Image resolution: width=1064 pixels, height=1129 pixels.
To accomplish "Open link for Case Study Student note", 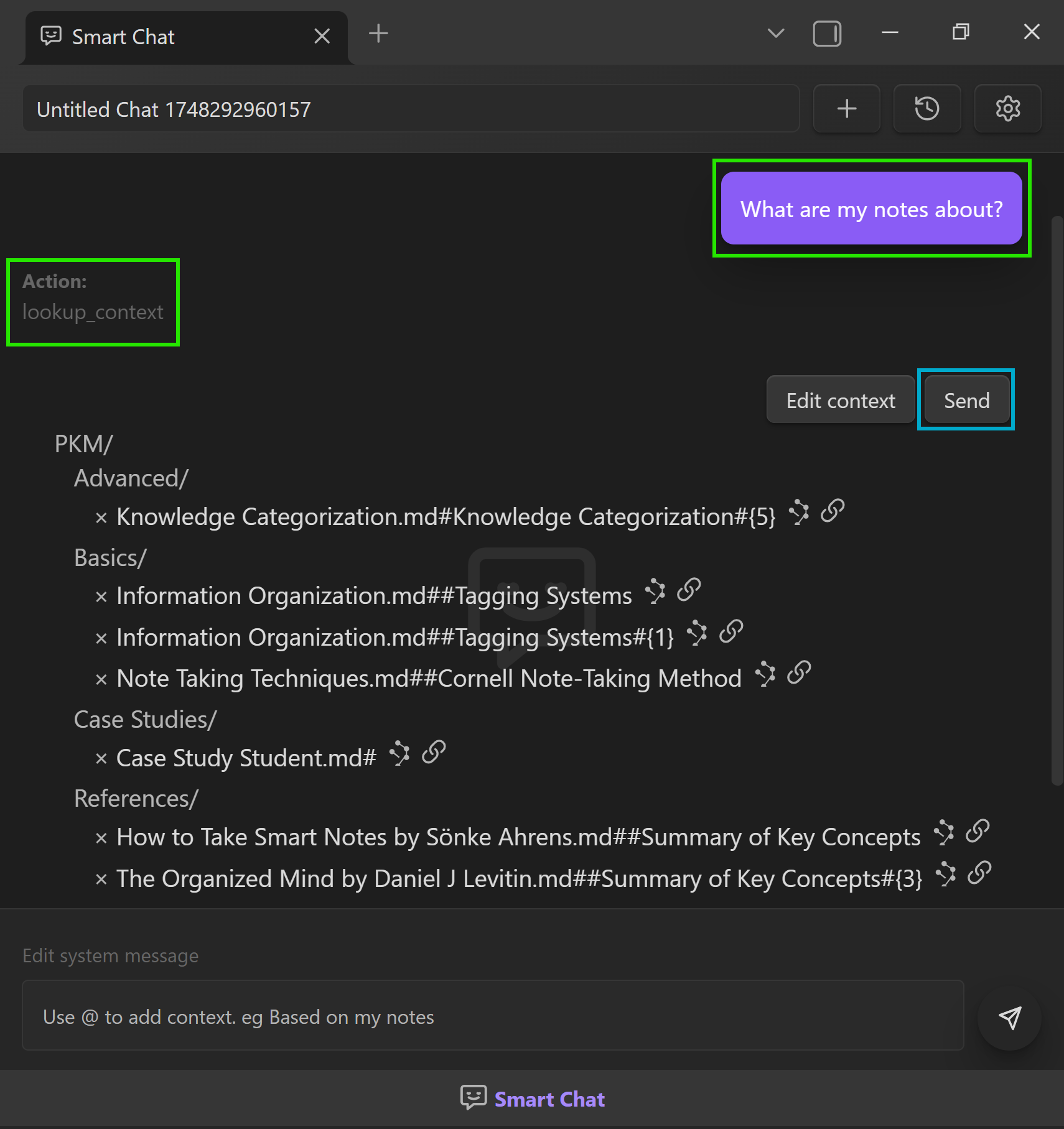I will pyautogui.click(x=434, y=753).
